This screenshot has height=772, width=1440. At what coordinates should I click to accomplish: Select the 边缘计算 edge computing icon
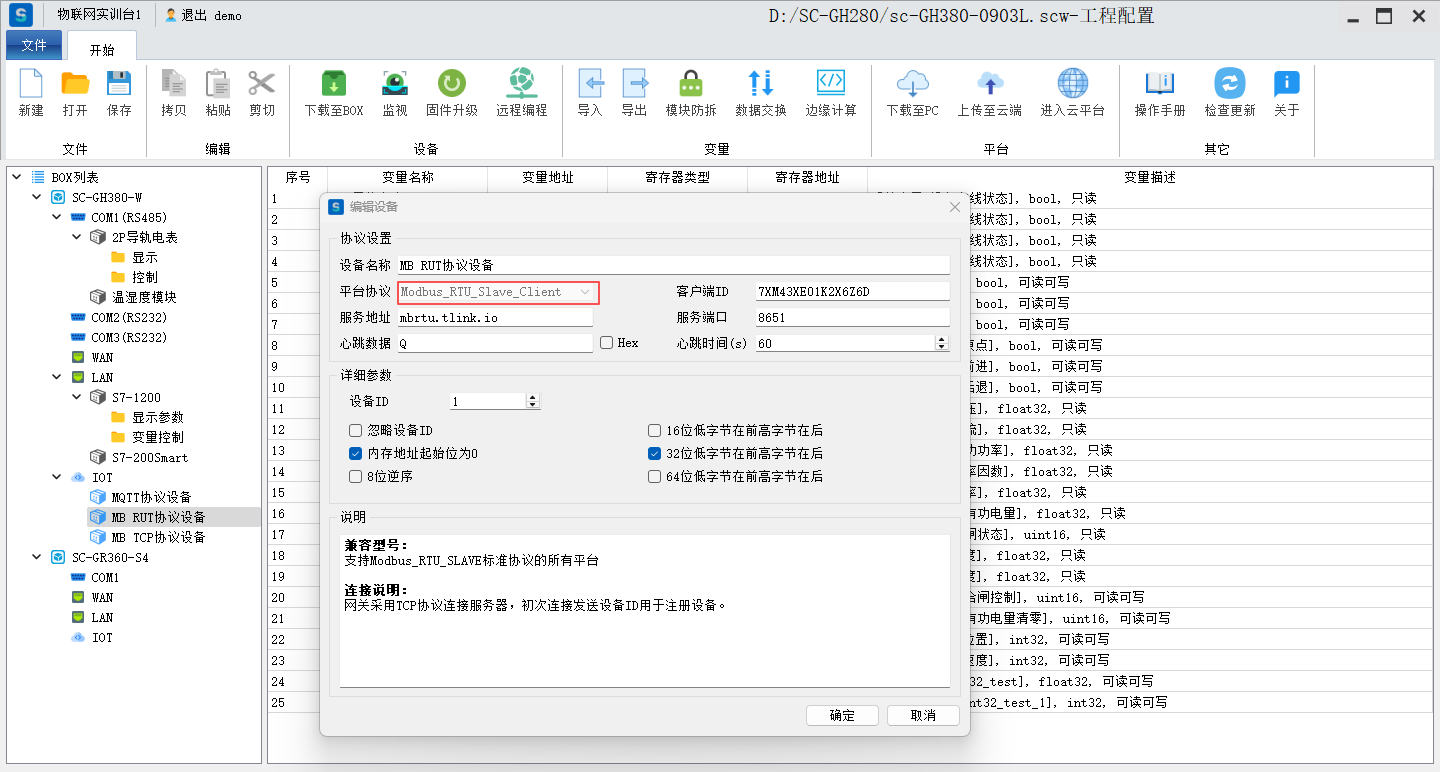[830, 93]
